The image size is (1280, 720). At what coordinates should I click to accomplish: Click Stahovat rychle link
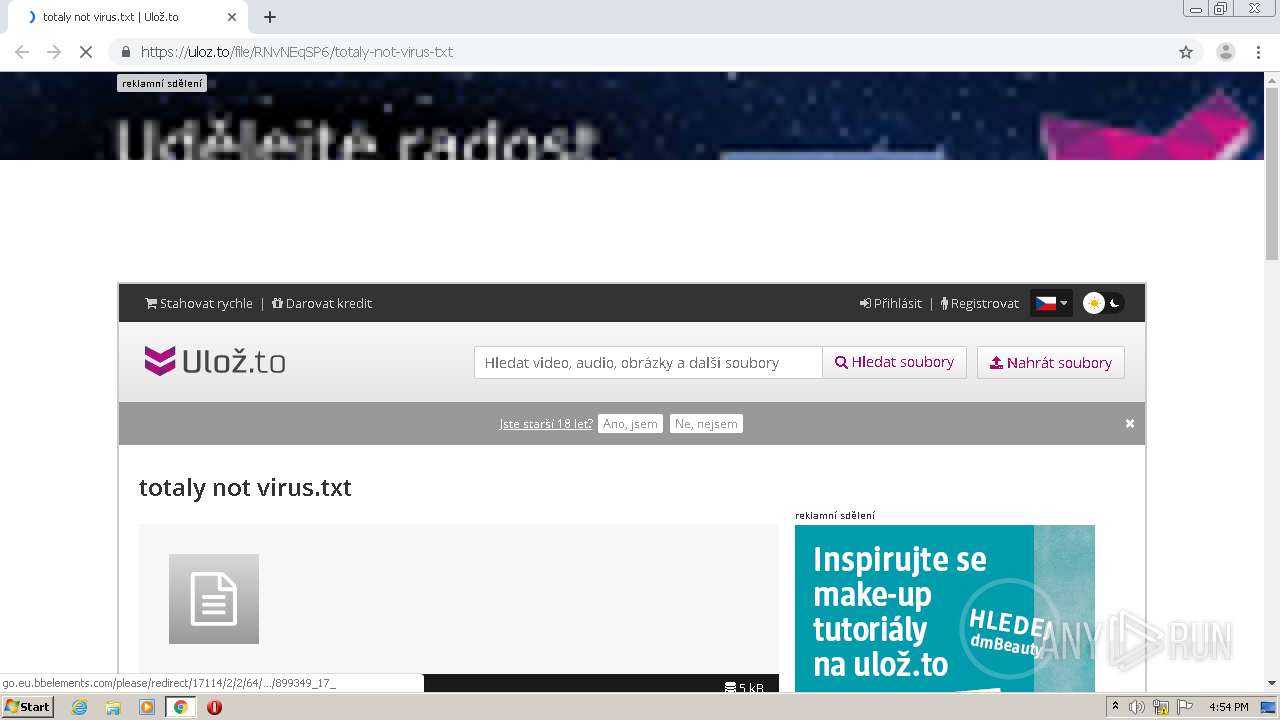click(199, 303)
